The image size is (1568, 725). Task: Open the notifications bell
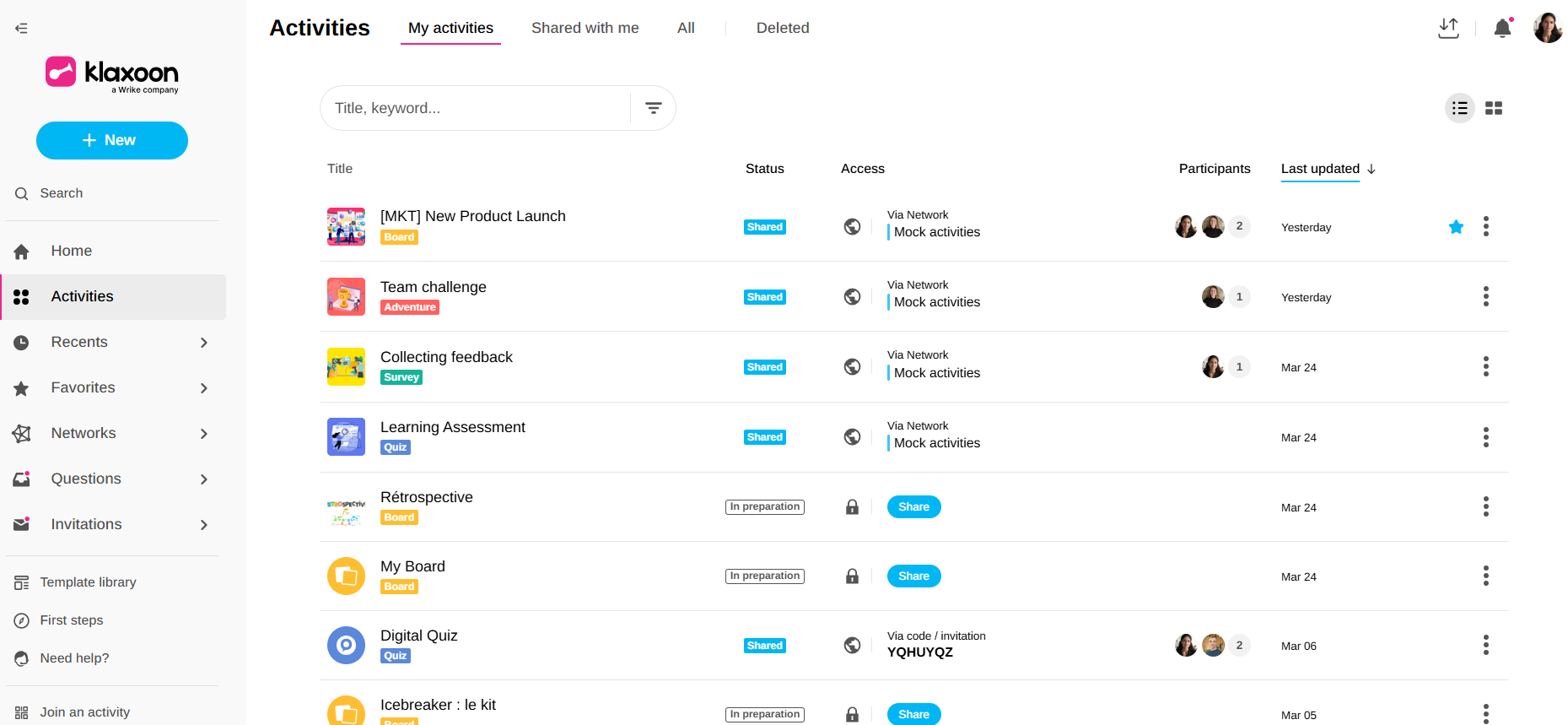(1501, 29)
